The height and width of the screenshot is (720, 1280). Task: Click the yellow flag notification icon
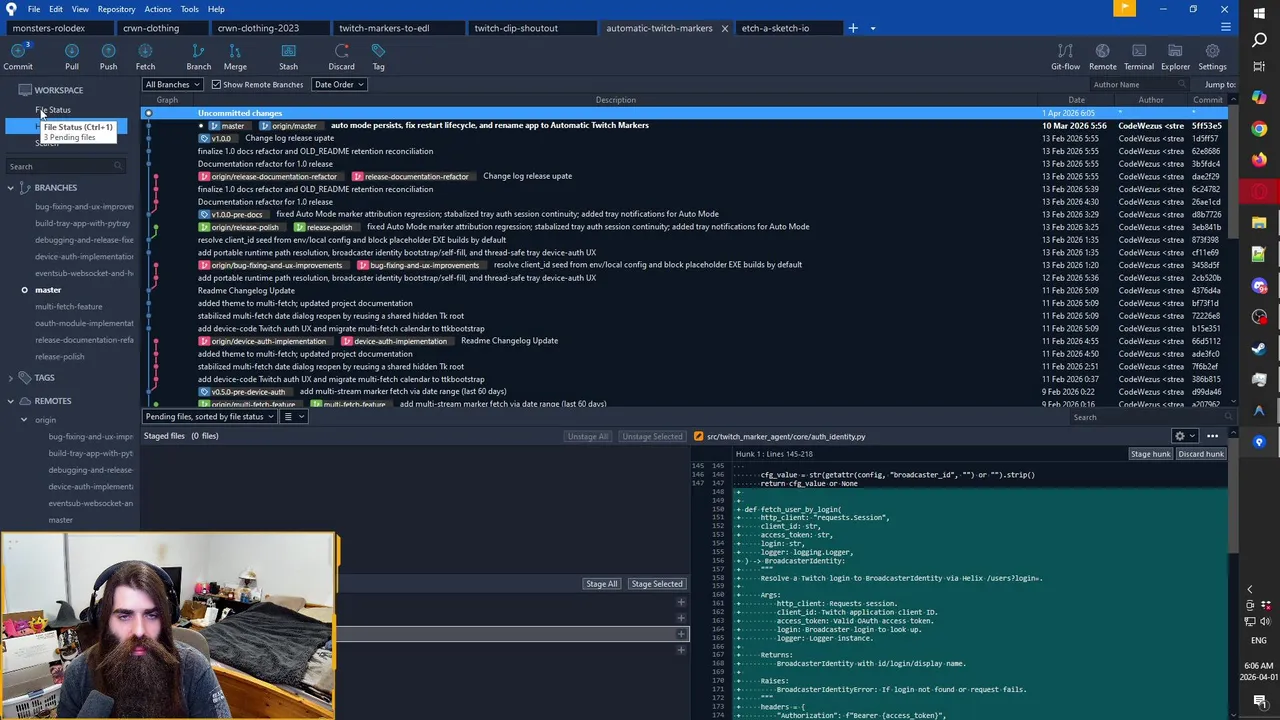[1124, 9]
